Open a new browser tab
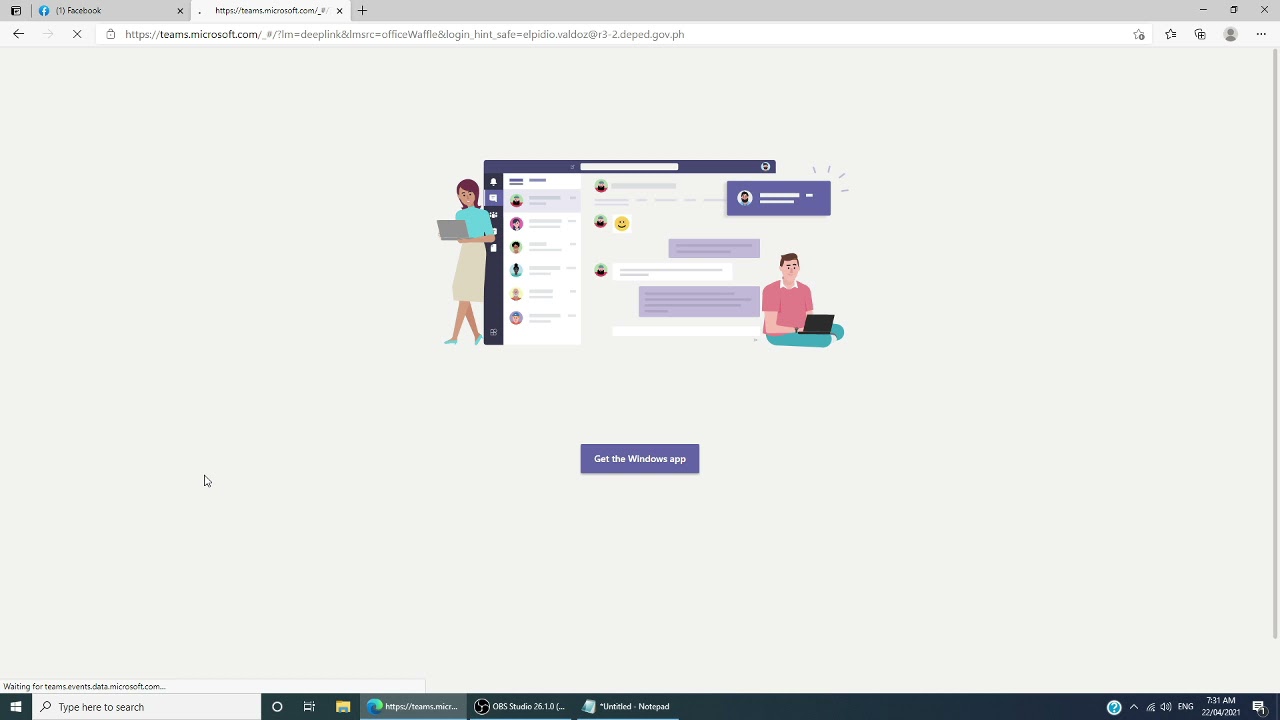The image size is (1280, 720). pyautogui.click(x=362, y=11)
